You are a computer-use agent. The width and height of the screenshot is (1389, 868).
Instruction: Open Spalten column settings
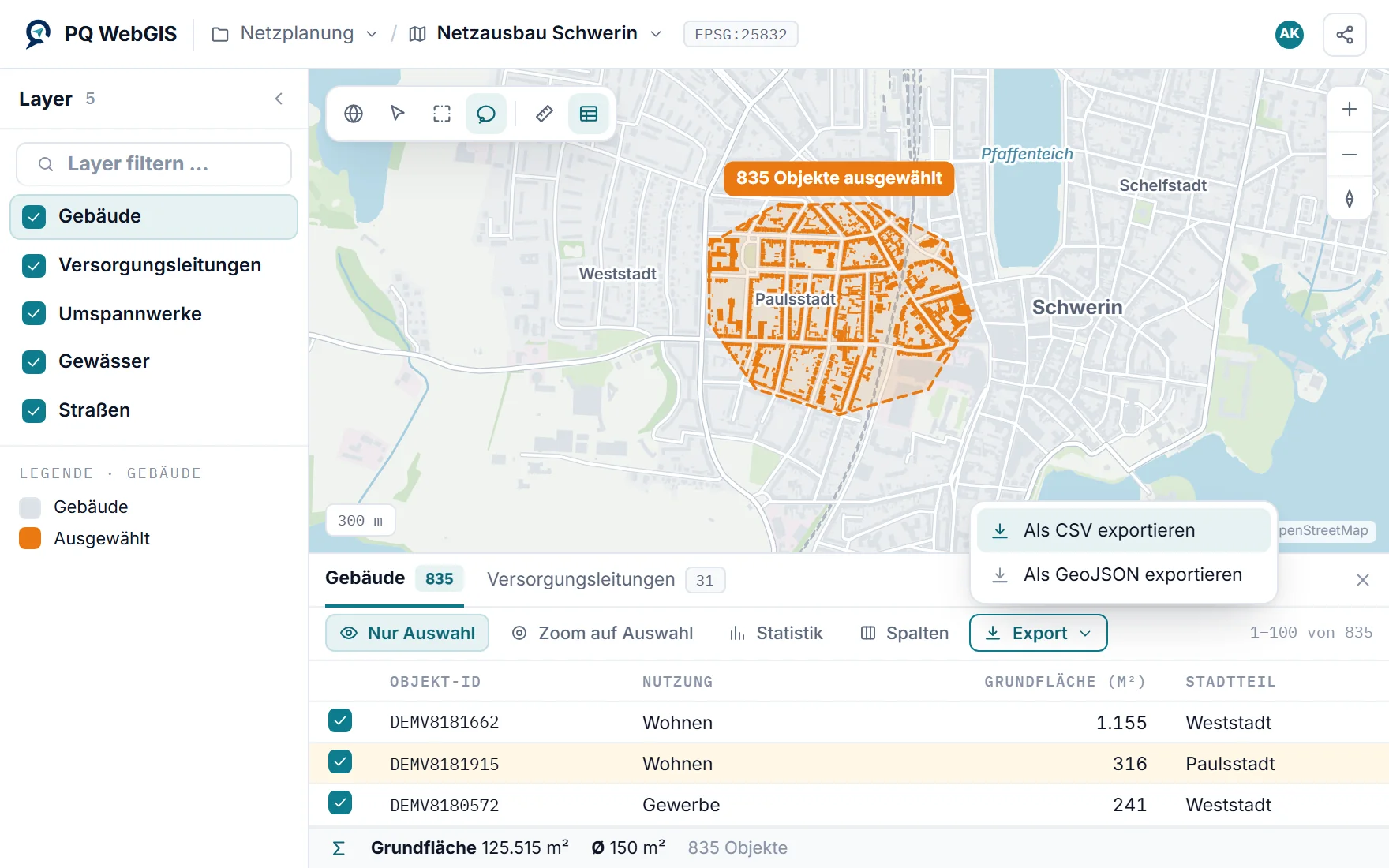(x=904, y=633)
